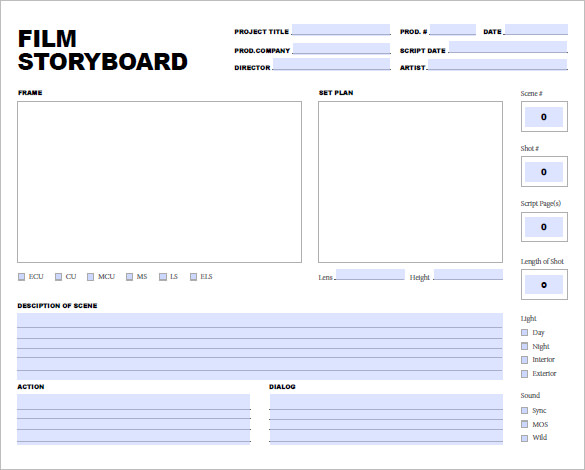Select the MCU checkbox
This screenshot has width=585, height=470.
[x=90, y=277]
